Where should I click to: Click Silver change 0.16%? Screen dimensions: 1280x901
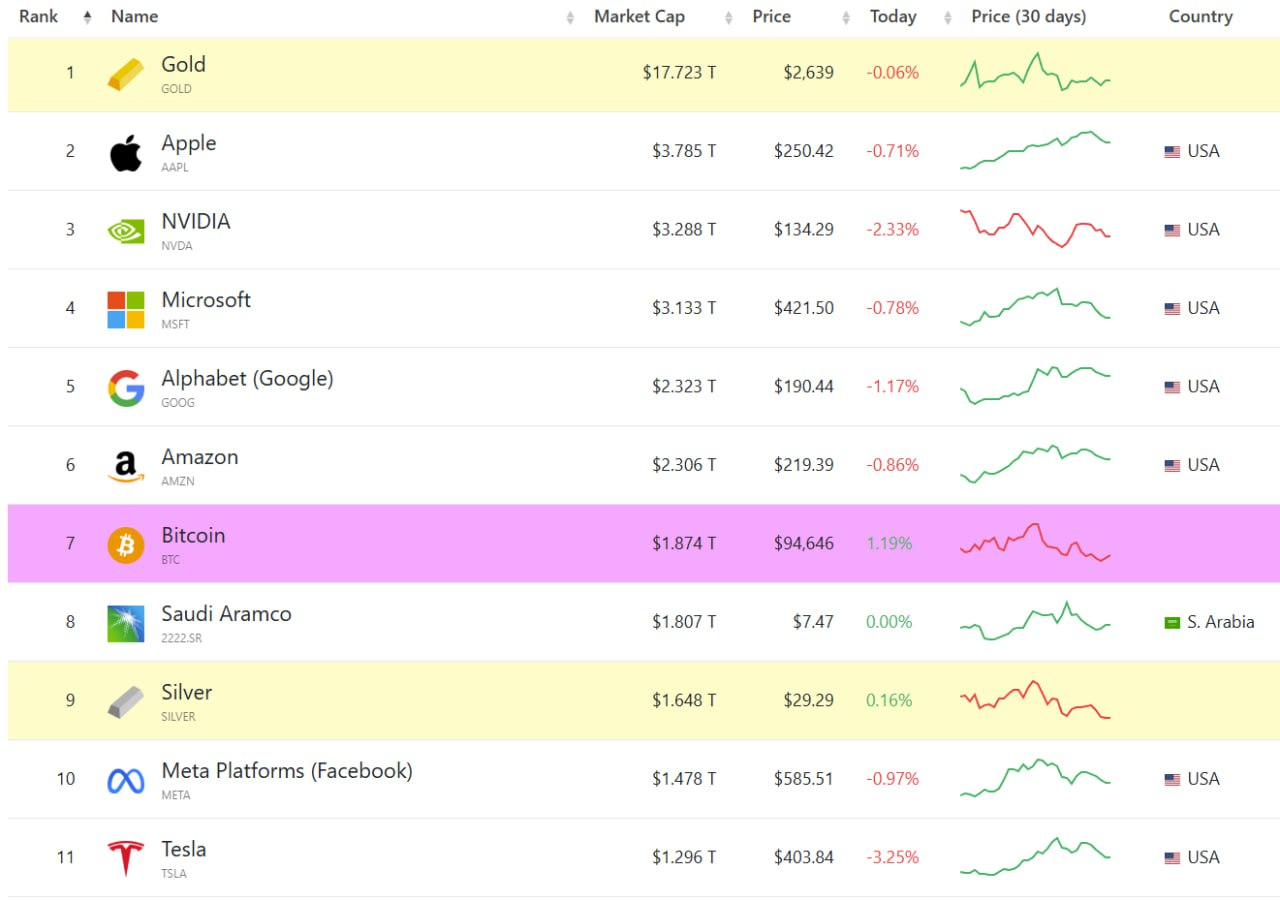(889, 701)
